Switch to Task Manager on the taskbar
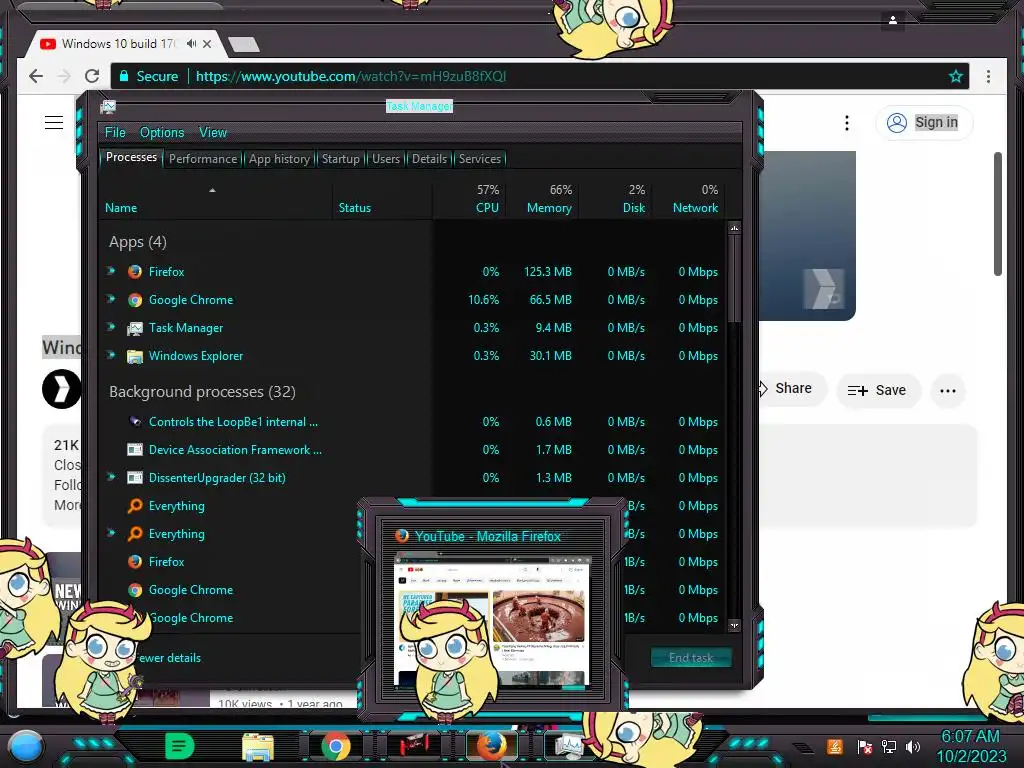The height and width of the screenshot is (768, 1024). (568, 746)
